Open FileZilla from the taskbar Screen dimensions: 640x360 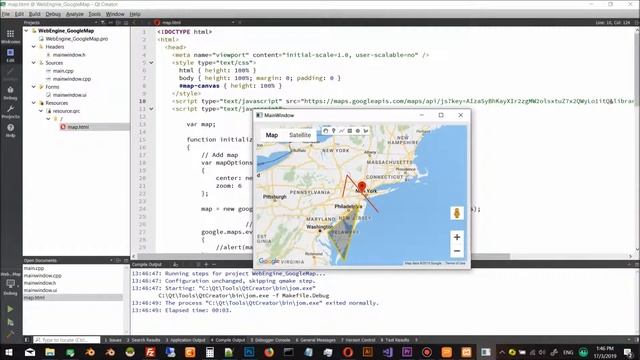point(150,352)
